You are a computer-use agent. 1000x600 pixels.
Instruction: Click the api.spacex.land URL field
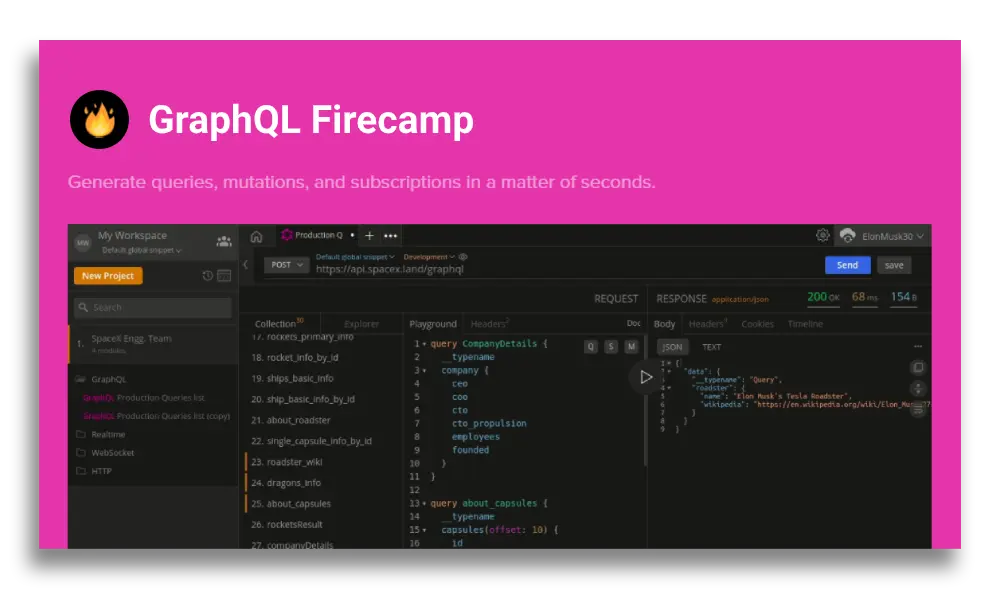pyautogui.click(x=390, y=269)
